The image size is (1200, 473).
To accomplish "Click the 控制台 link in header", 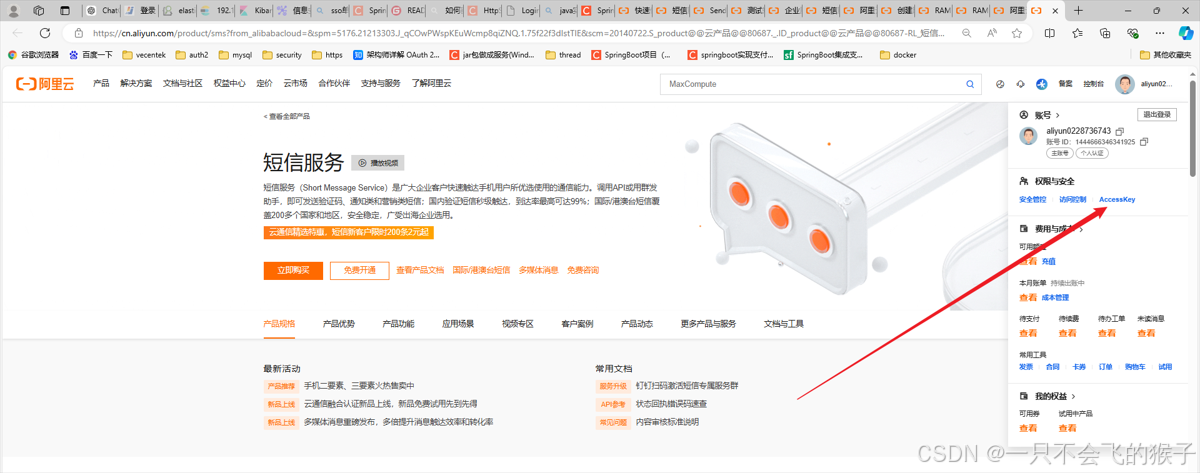I will (x=1094, y=85).
